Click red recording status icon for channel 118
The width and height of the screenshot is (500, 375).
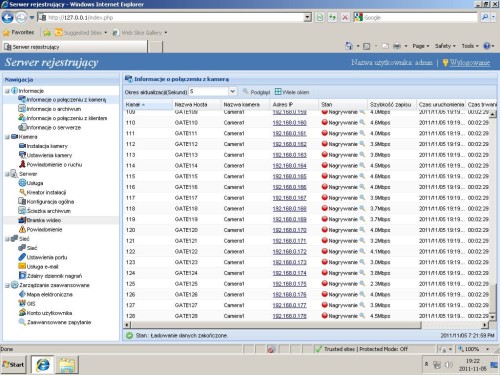(324, 208)
